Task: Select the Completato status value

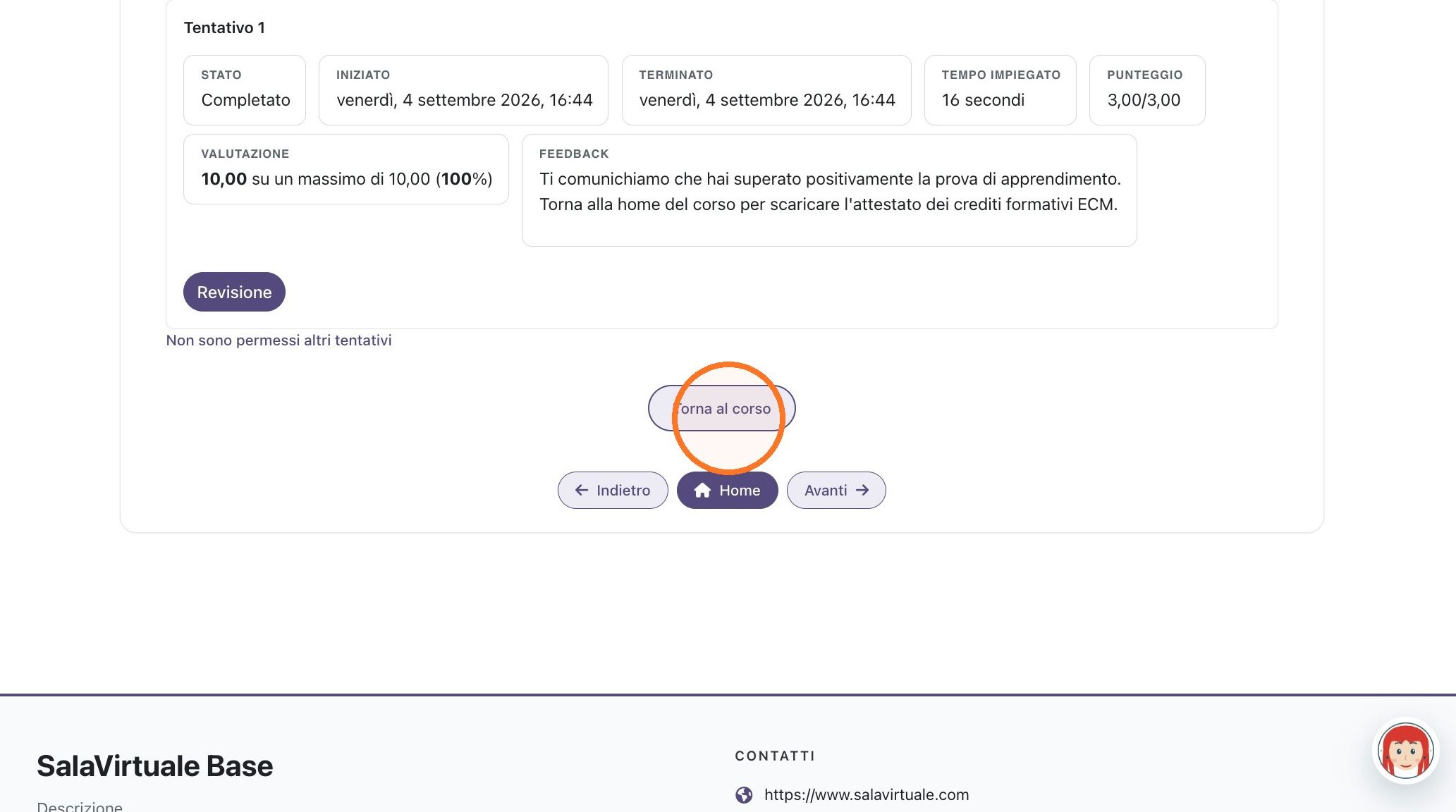Action: point(245,100)
